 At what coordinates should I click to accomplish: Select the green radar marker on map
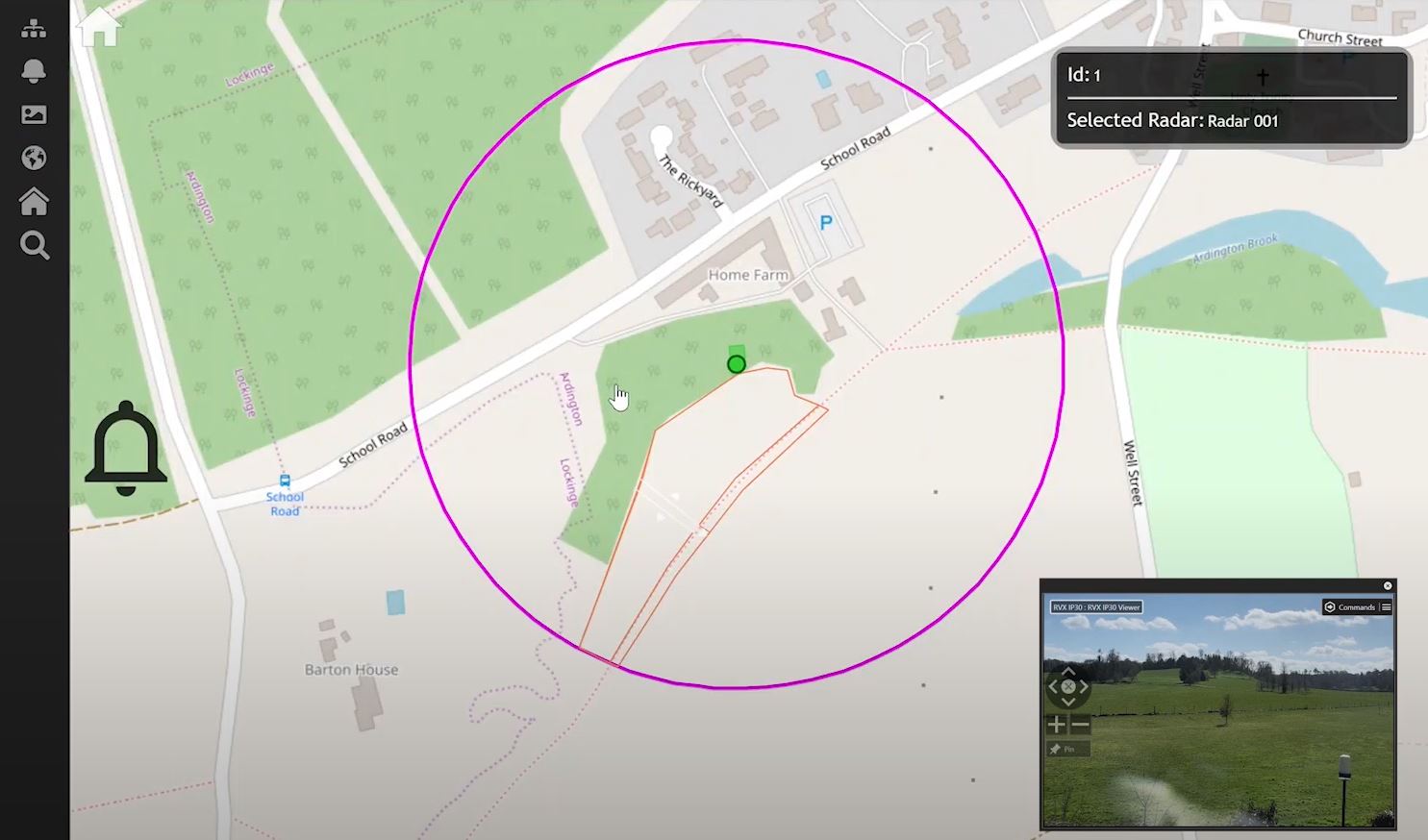[736, 364]
